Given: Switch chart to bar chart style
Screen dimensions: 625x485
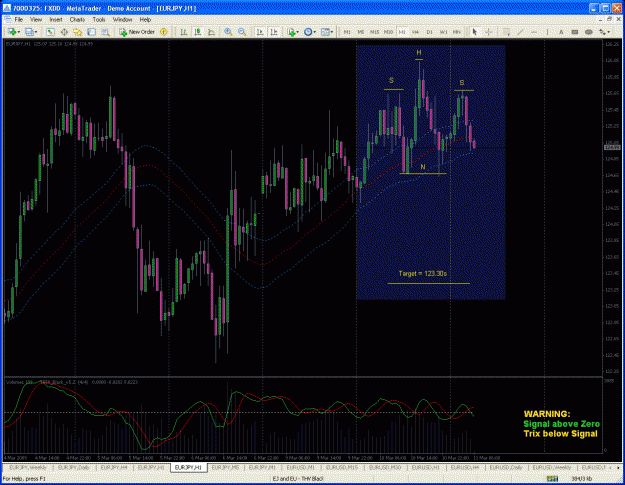Looking at the screenshot, I should click(184, 32).
